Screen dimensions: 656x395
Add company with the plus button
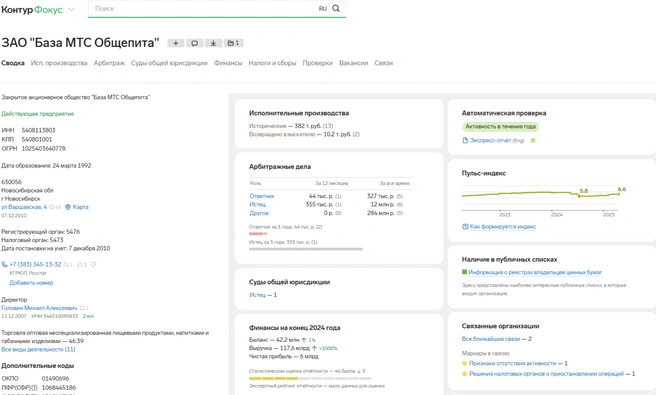(x=176, y=43)
